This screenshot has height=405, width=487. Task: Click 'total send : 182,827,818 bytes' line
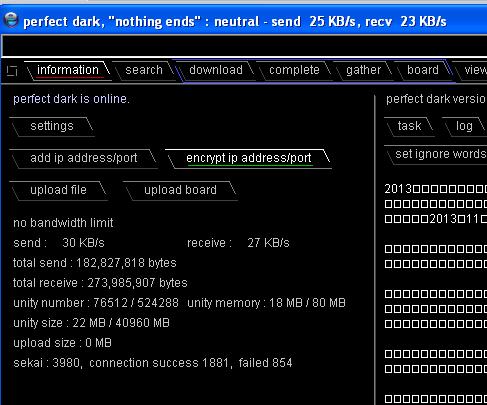click(95, 263)
